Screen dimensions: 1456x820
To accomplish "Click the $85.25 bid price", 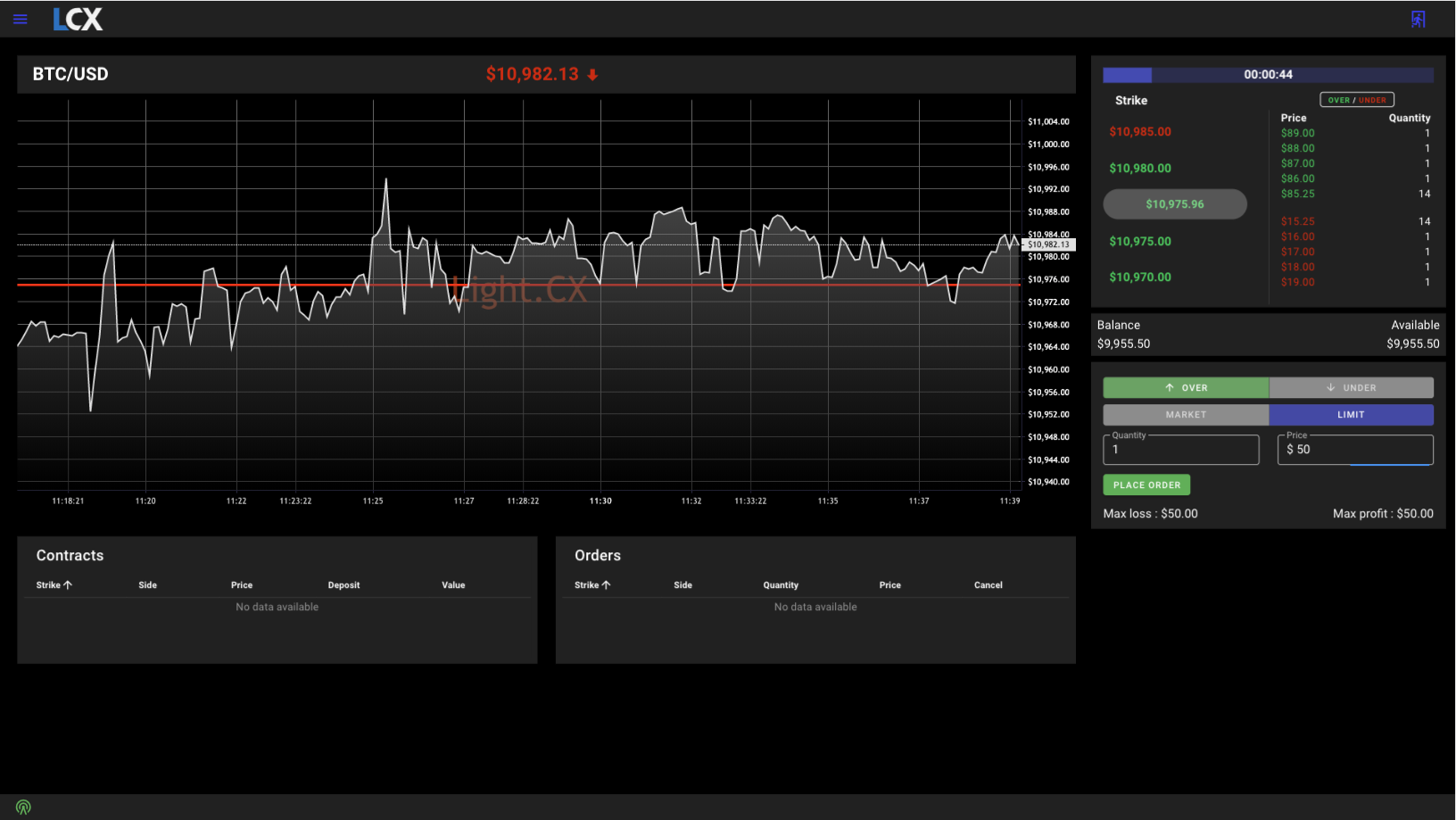I will [x=1297, y=194].
